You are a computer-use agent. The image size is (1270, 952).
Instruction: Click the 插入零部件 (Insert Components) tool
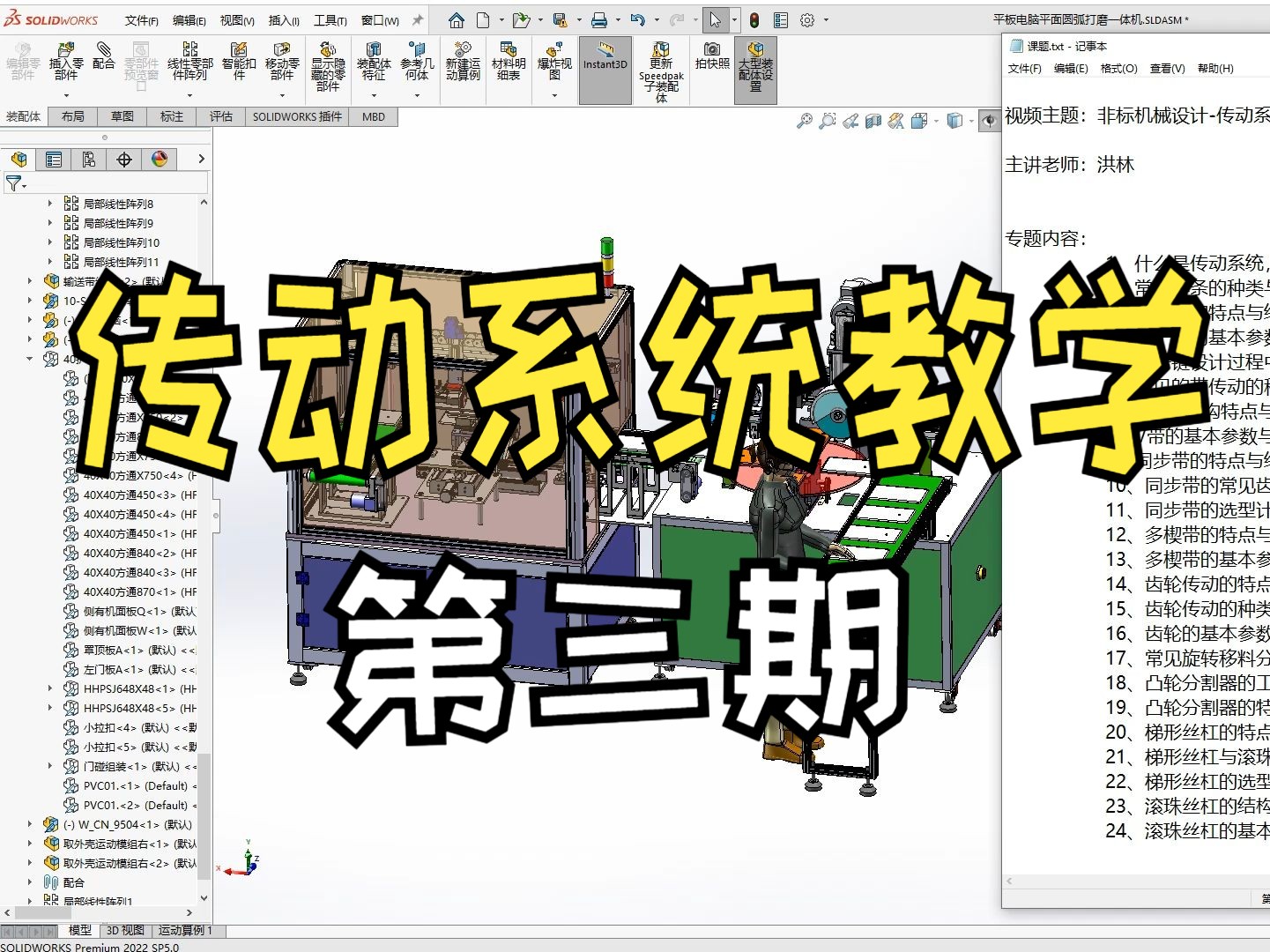click(66, 62)
